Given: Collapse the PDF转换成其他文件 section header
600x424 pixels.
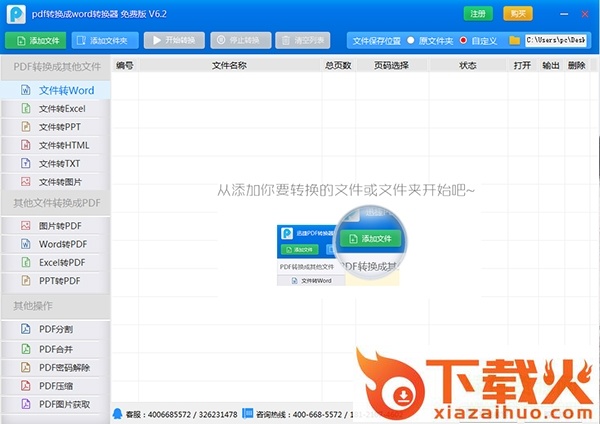Looking at the screenshot, I should click(56, 67).
